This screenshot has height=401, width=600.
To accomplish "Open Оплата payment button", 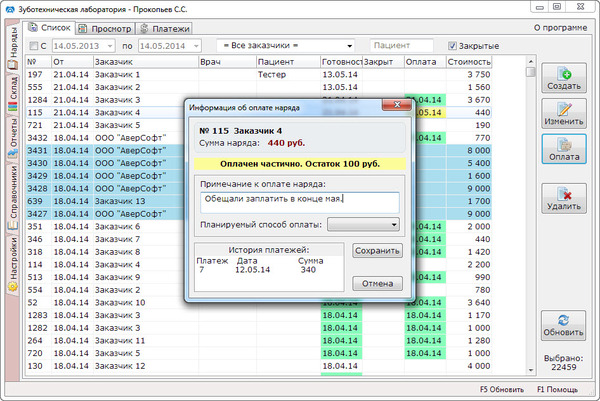I will (564, 149).
